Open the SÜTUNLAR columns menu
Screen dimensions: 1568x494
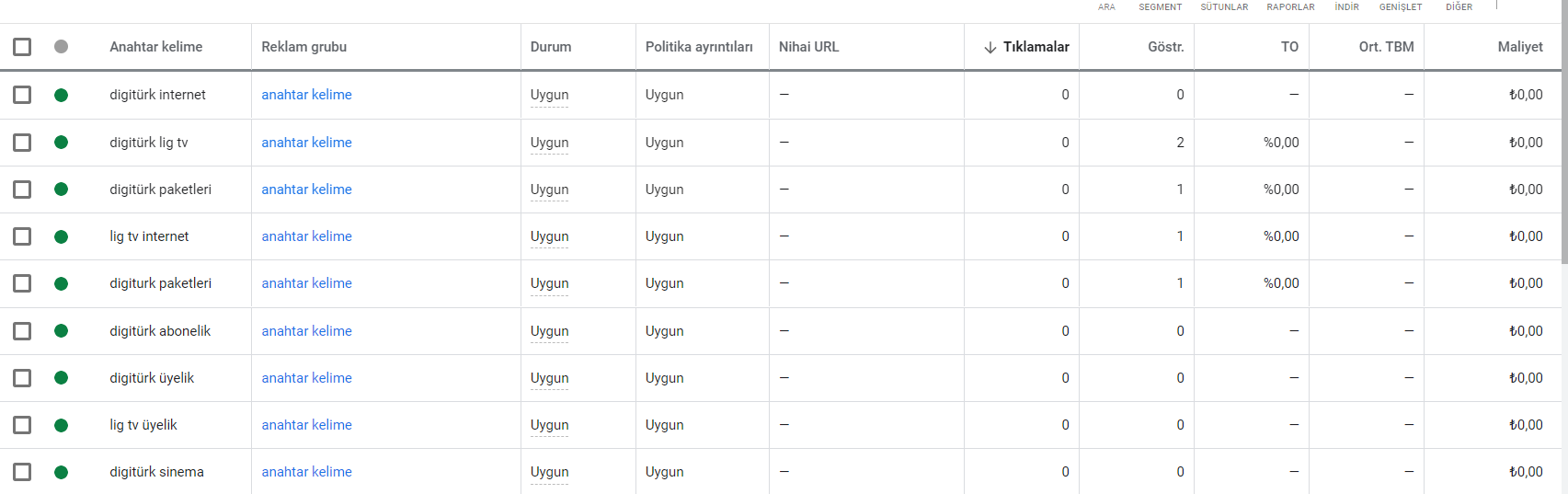tap(1224, 7)
